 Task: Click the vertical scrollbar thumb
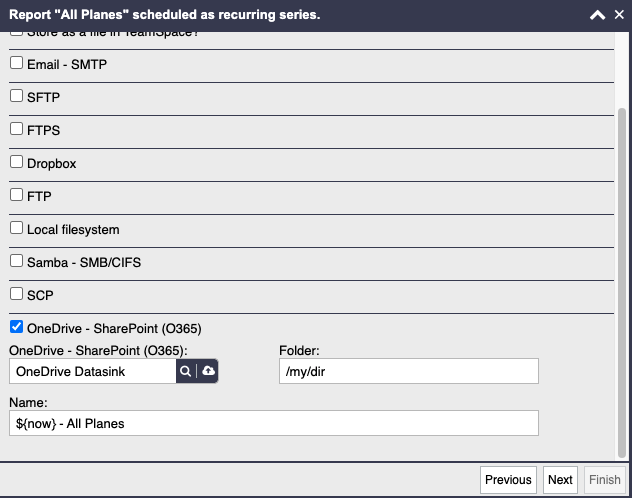coord(622,283)
